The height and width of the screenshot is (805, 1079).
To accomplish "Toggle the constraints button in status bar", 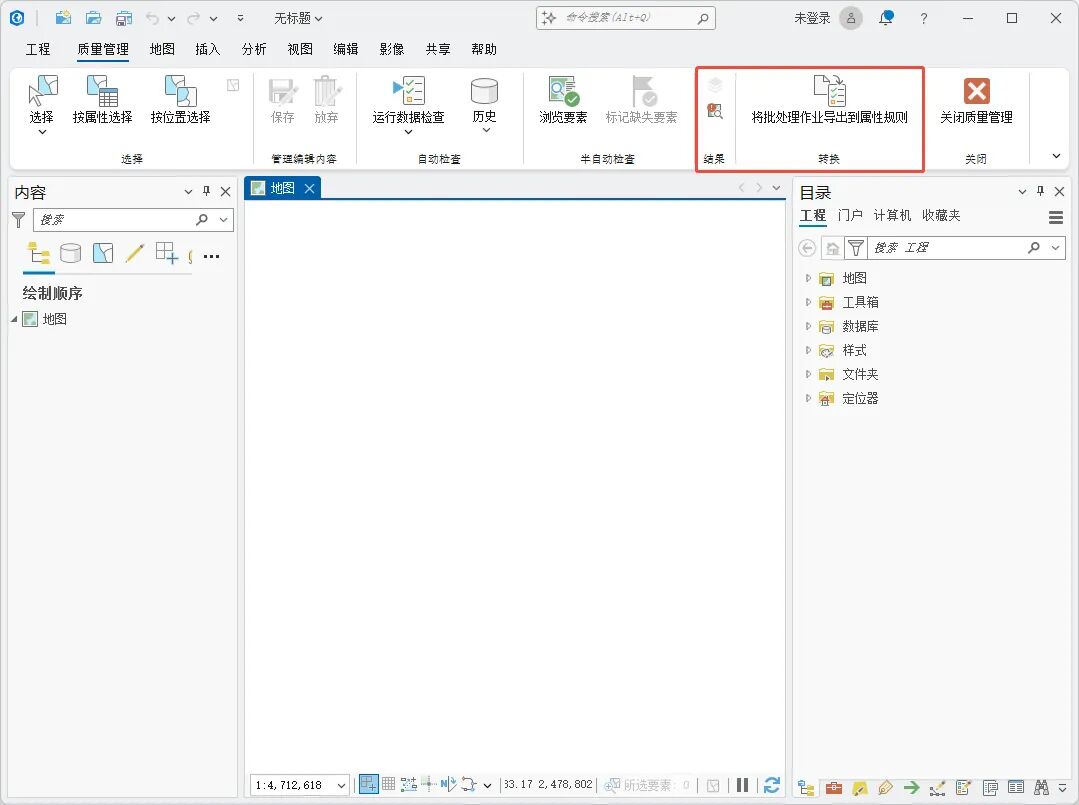I will point(409,784).
